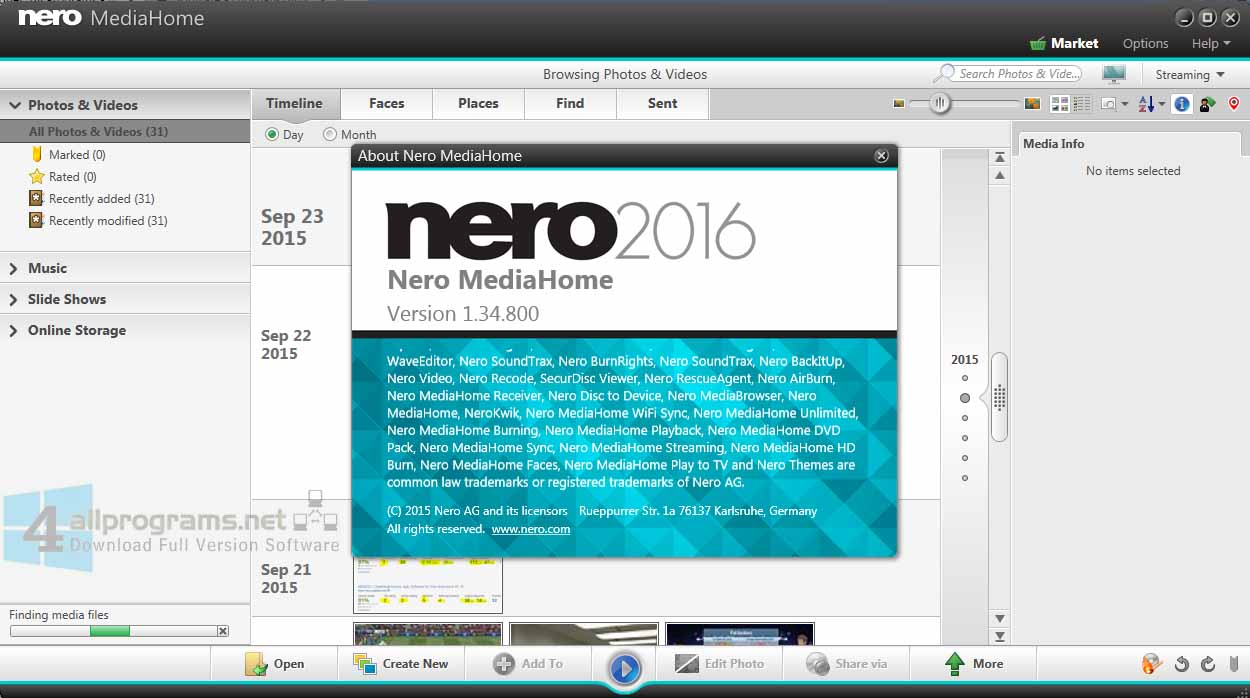This screenshot has width=1250, height=698.
Task: Rotate right using the clockwise arrow
Action: [x=1208, y=664]
